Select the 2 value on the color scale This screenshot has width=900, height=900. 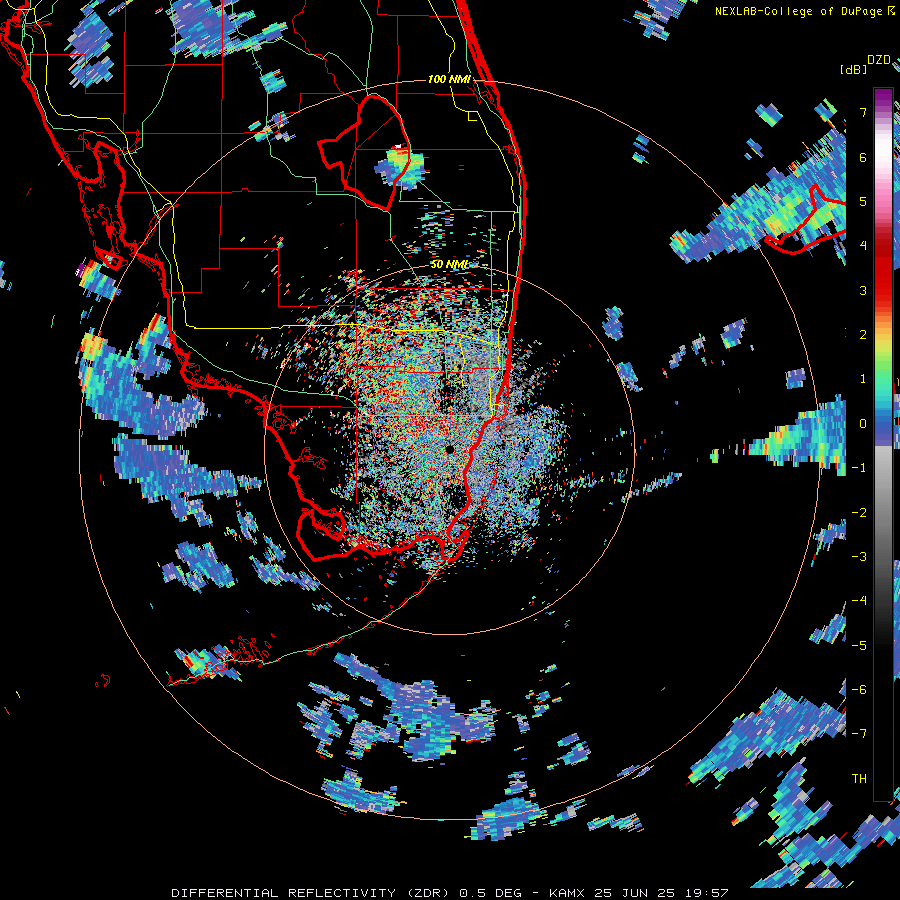point(863,335)
